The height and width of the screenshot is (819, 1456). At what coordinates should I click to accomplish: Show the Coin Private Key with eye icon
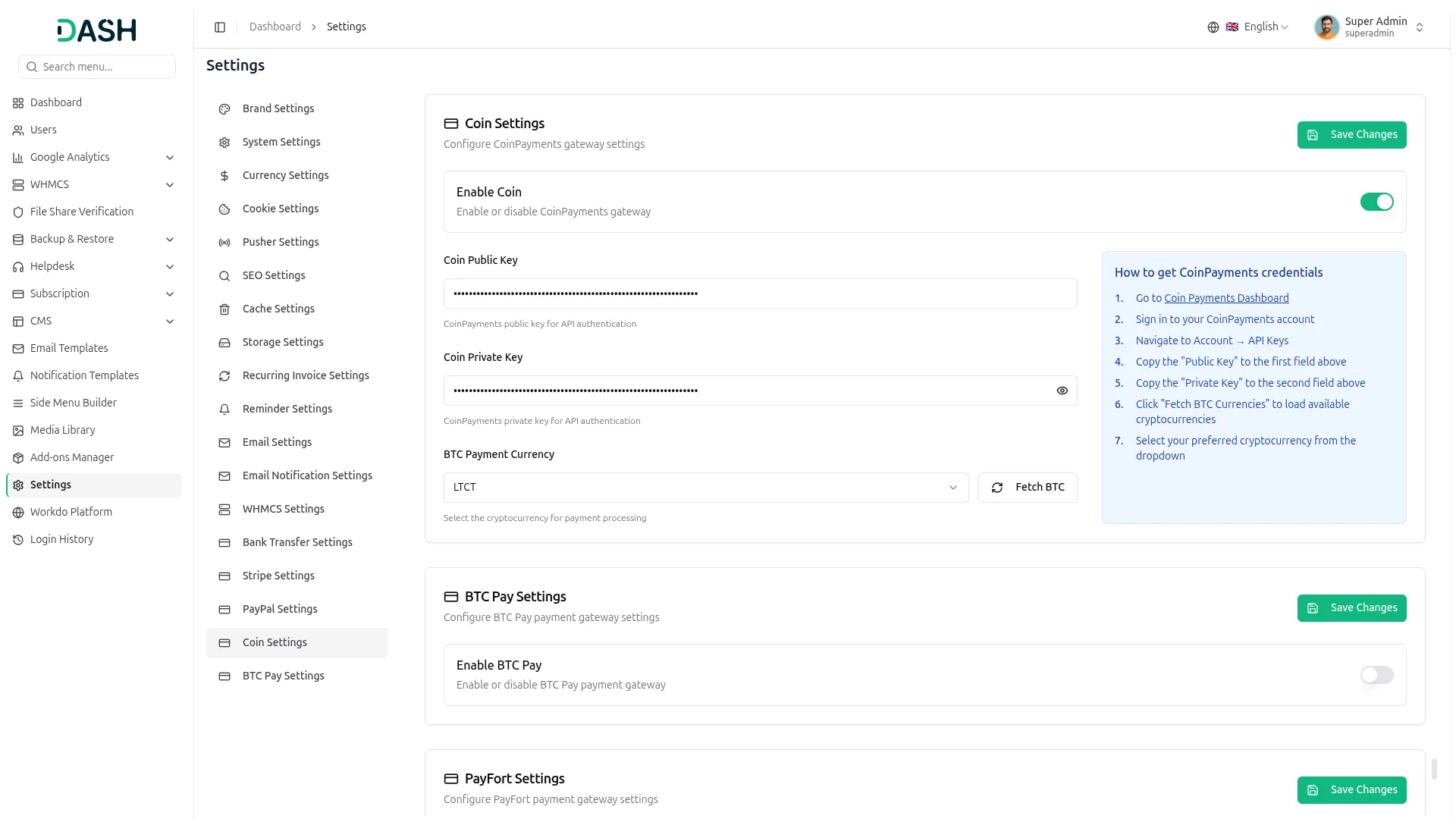[x=1062, y=391]
